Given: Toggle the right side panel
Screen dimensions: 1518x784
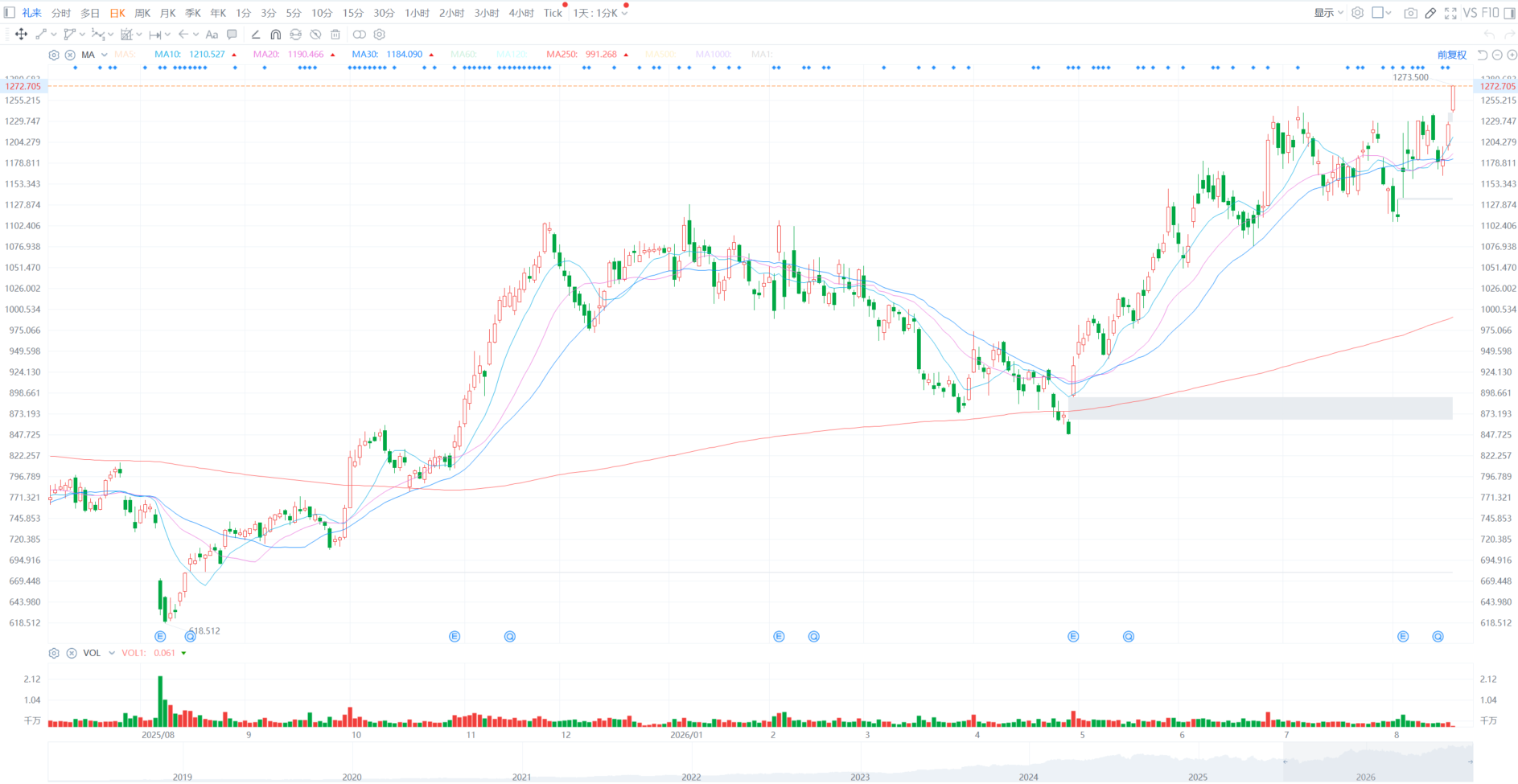Looking at the screenshot, I should [1510, 13].
